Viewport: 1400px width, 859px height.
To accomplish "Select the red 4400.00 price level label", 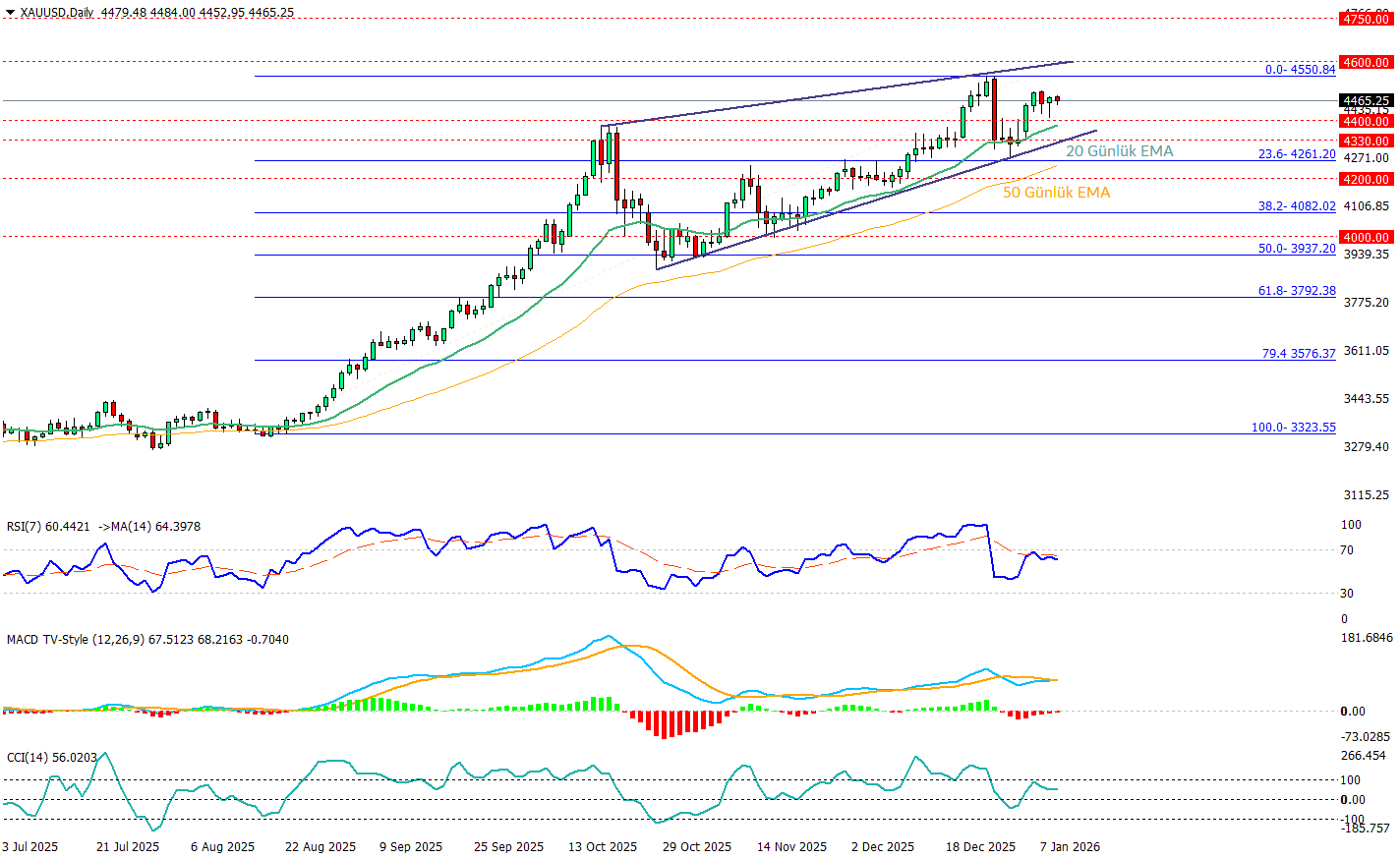I will click(1367, 121).
